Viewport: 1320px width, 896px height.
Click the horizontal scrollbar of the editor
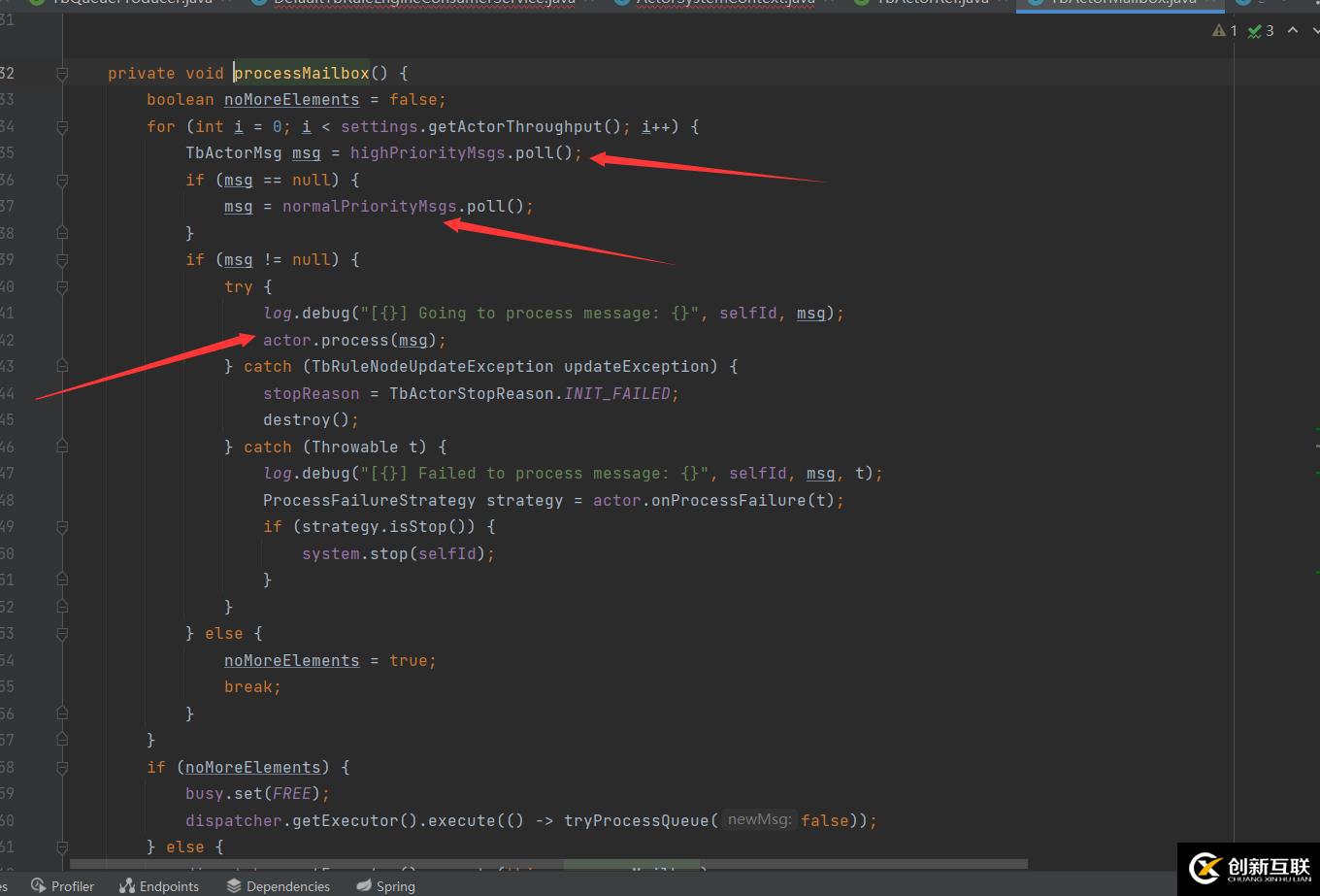pyautogui.click(x=548, y=863)
